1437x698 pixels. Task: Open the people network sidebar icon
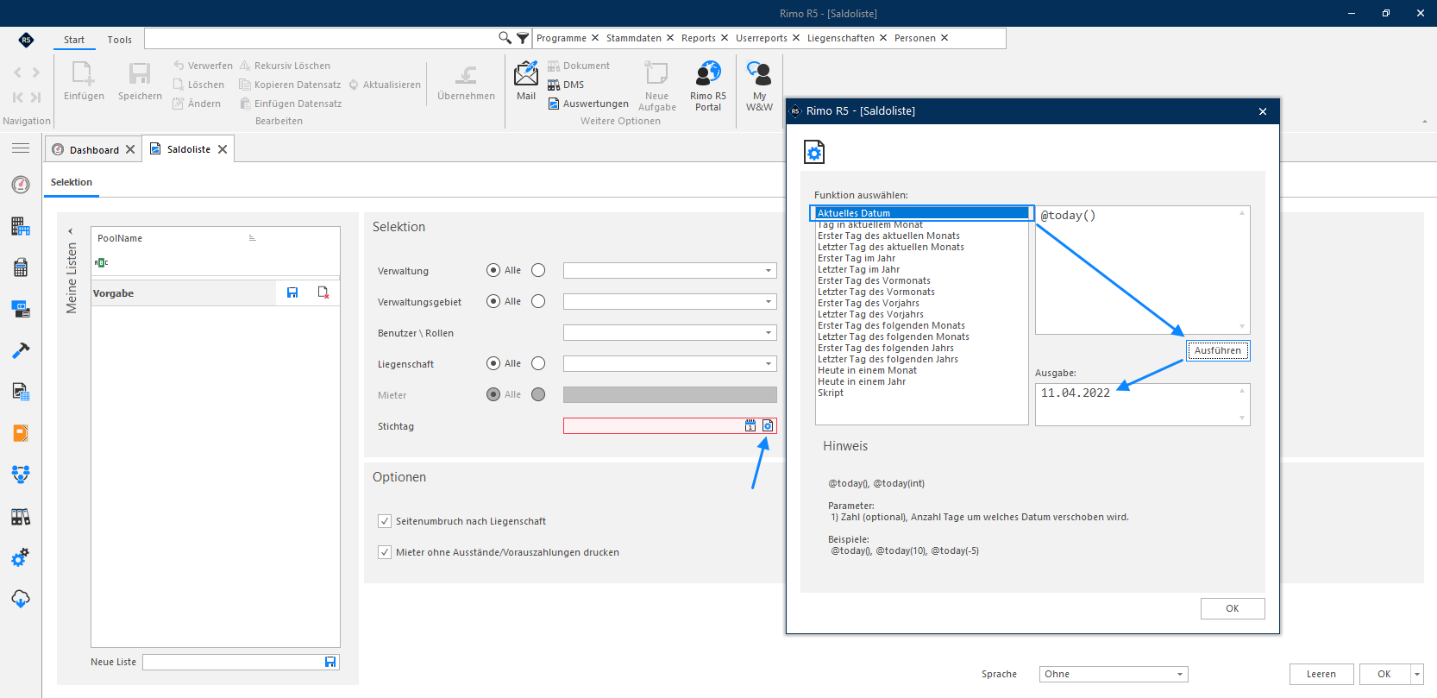tap(20, 474)
